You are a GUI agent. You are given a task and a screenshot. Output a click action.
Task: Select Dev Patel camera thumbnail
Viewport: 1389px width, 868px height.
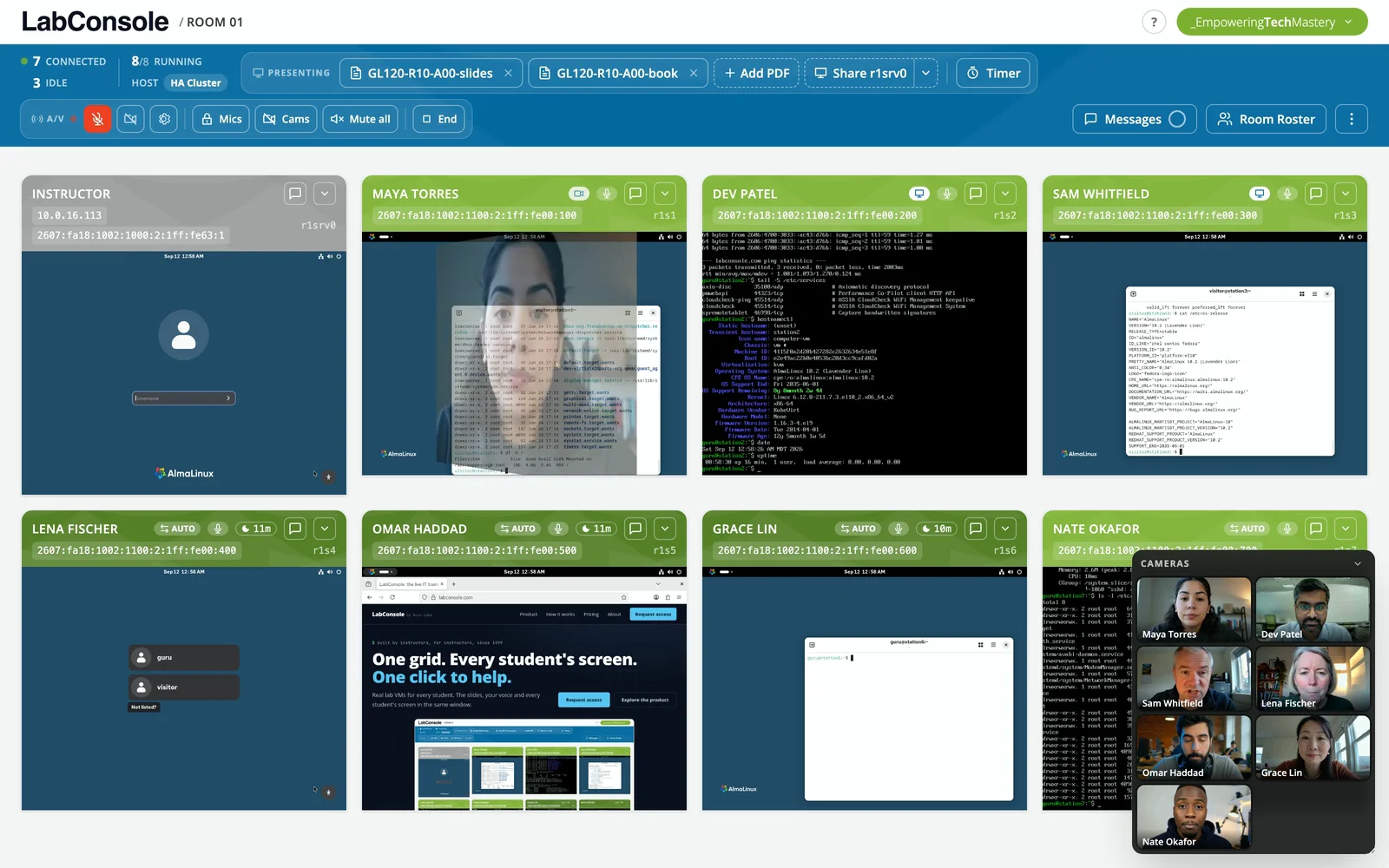tap(1313, 609)
